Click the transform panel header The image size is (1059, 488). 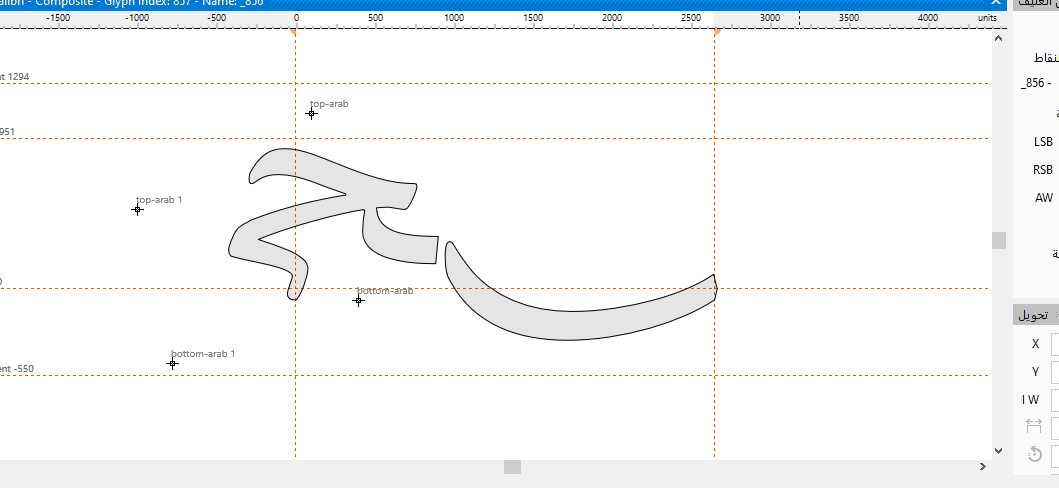(1035, 315)
